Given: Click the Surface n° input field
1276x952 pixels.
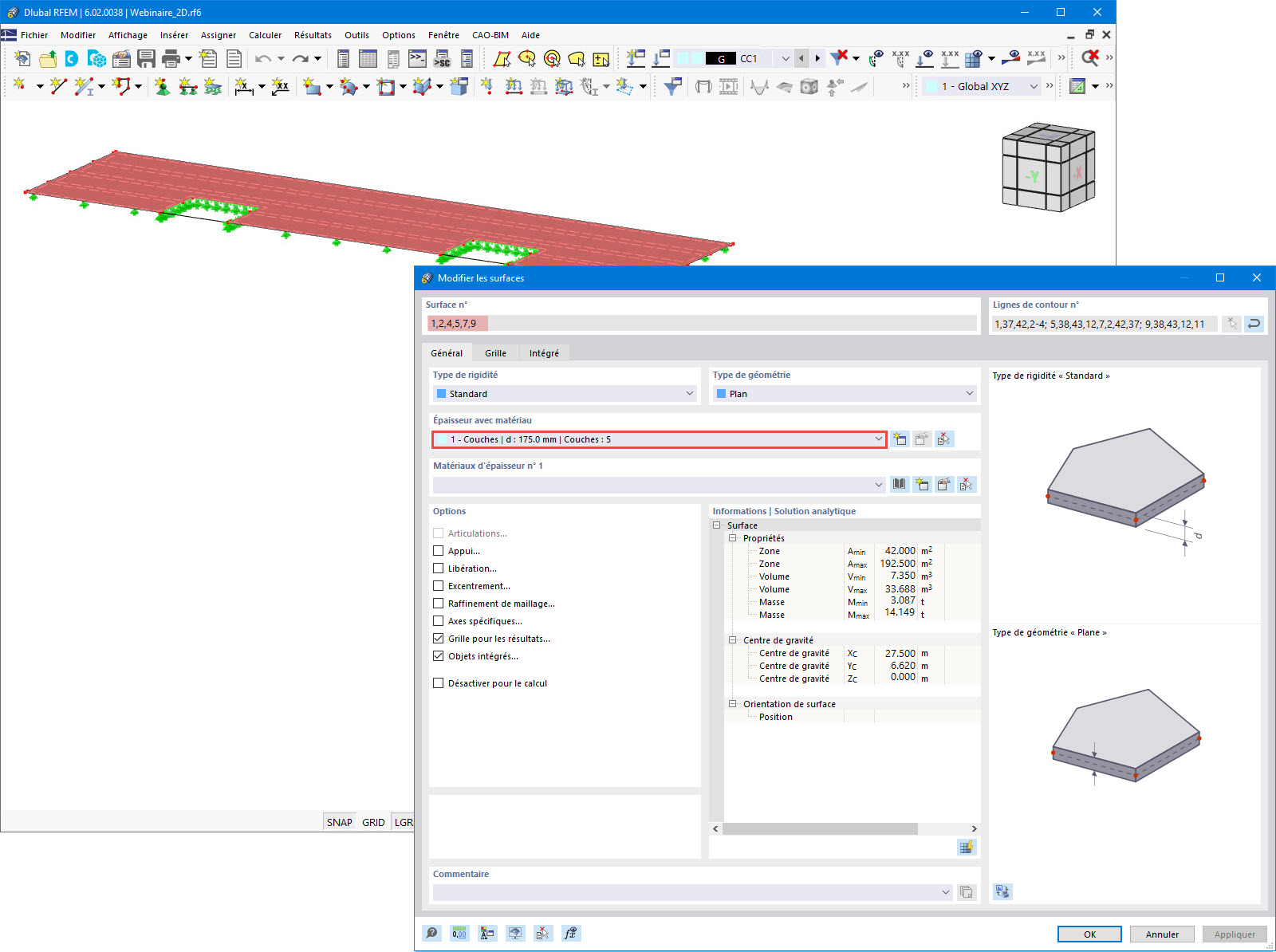Looking at the screenshot, I should tap(702, 324).
